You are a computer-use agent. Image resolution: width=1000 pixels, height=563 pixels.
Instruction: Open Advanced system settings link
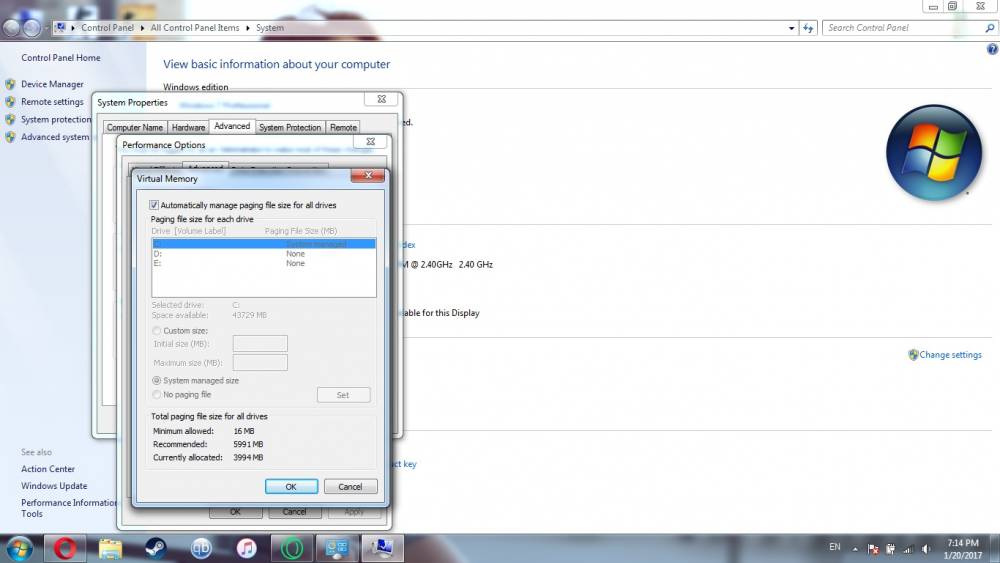[x=55, y=137]
